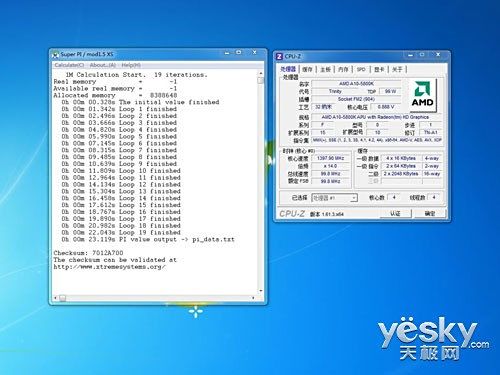The image size is (500, 375).
Task: Open the Help(H) menu in Super PI
Action: pyautogui.click(x=131, y=65)
